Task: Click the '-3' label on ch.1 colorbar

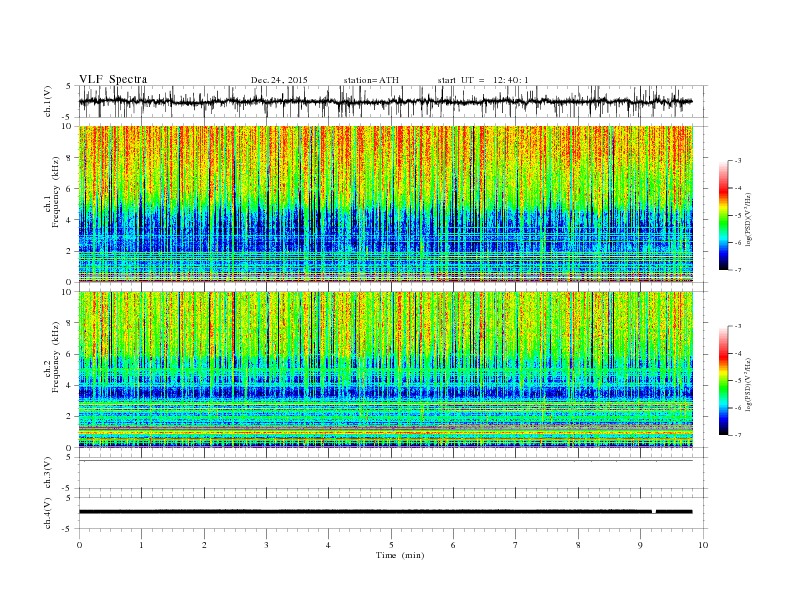Action: [x=738, y=161]
